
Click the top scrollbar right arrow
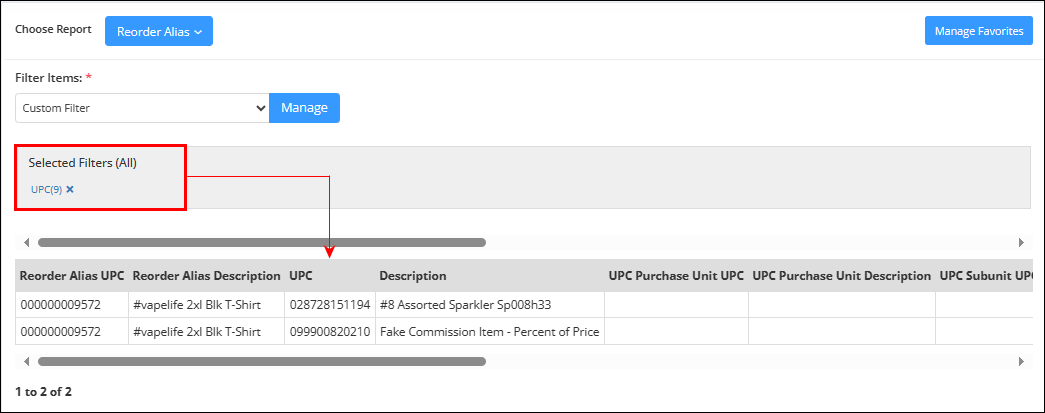click(1021, 242)
